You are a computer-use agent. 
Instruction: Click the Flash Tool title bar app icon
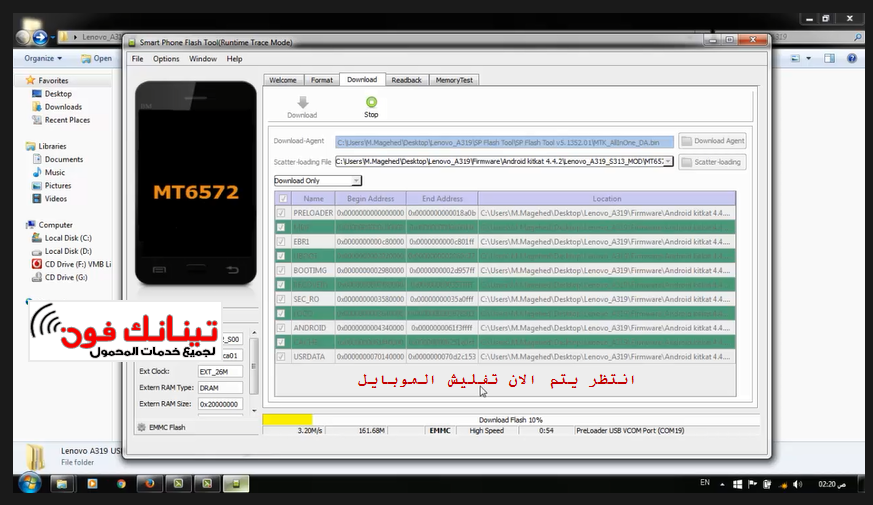[132, 42]
